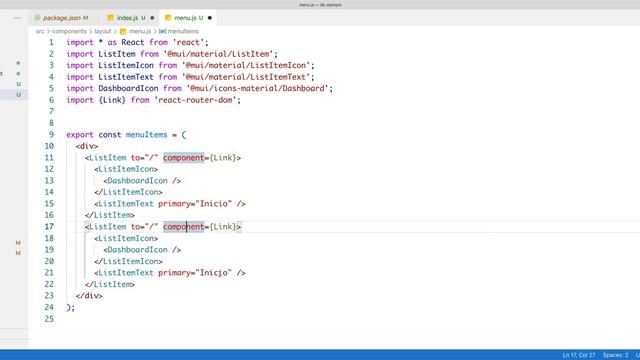Click the JS icon on menu.js tab
Screen dimensions: 640x360
168,18
